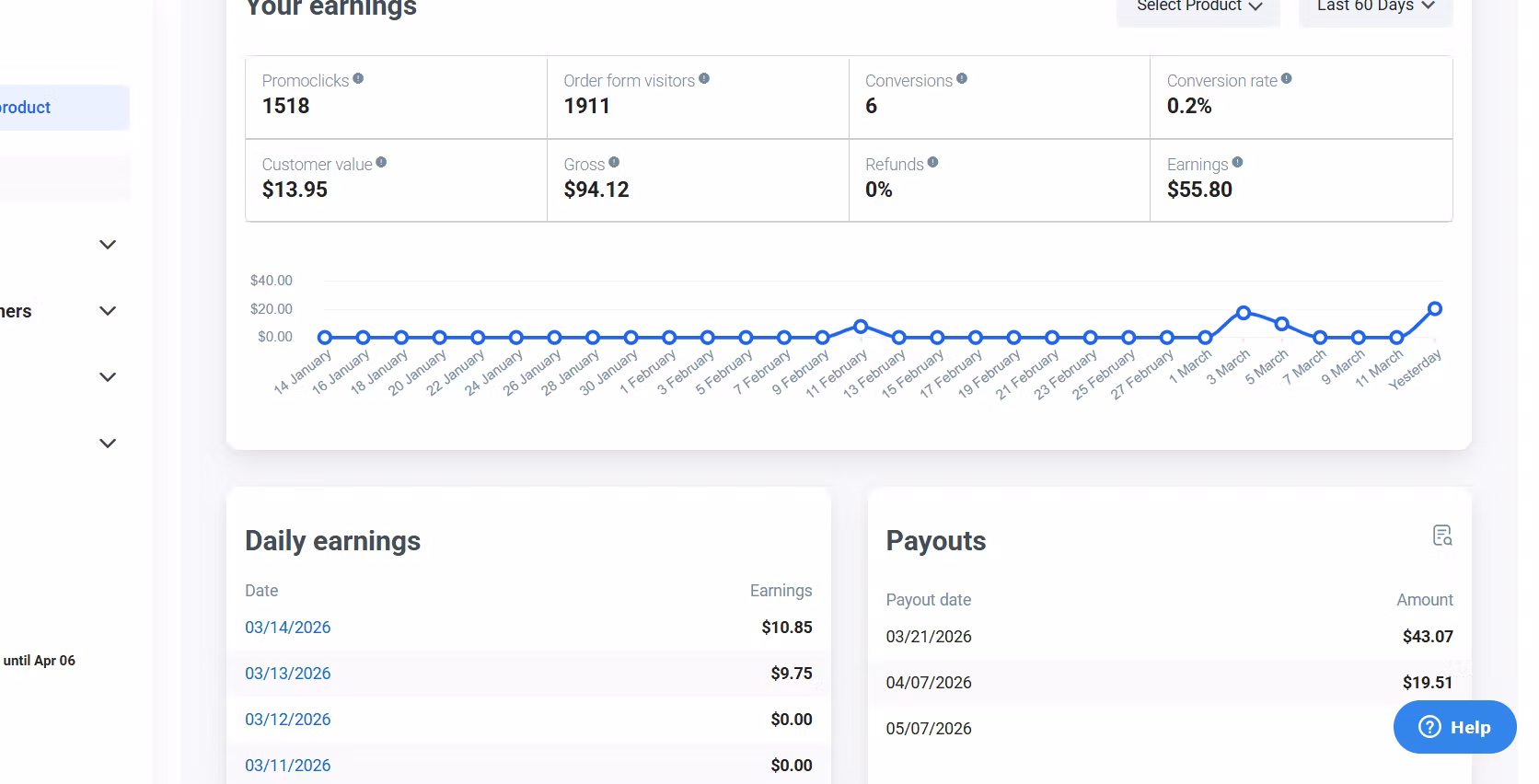Click the info icon beside Earnings

(1237, 163)
